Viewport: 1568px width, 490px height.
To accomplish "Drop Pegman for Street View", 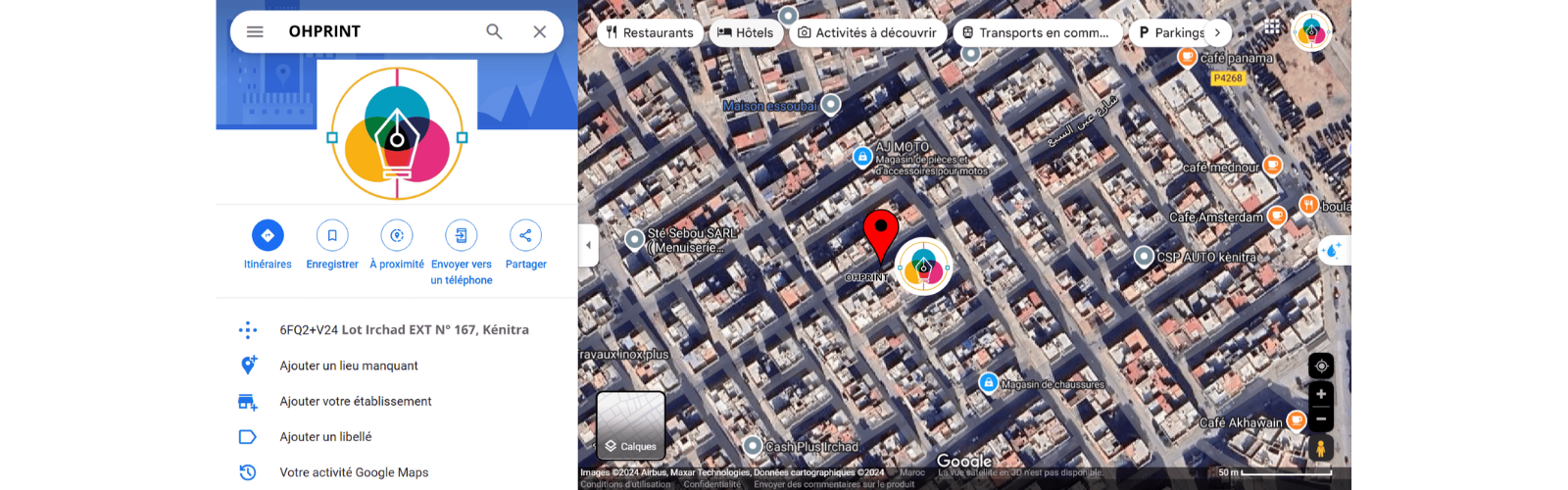I will click(x=1321, y=448).
